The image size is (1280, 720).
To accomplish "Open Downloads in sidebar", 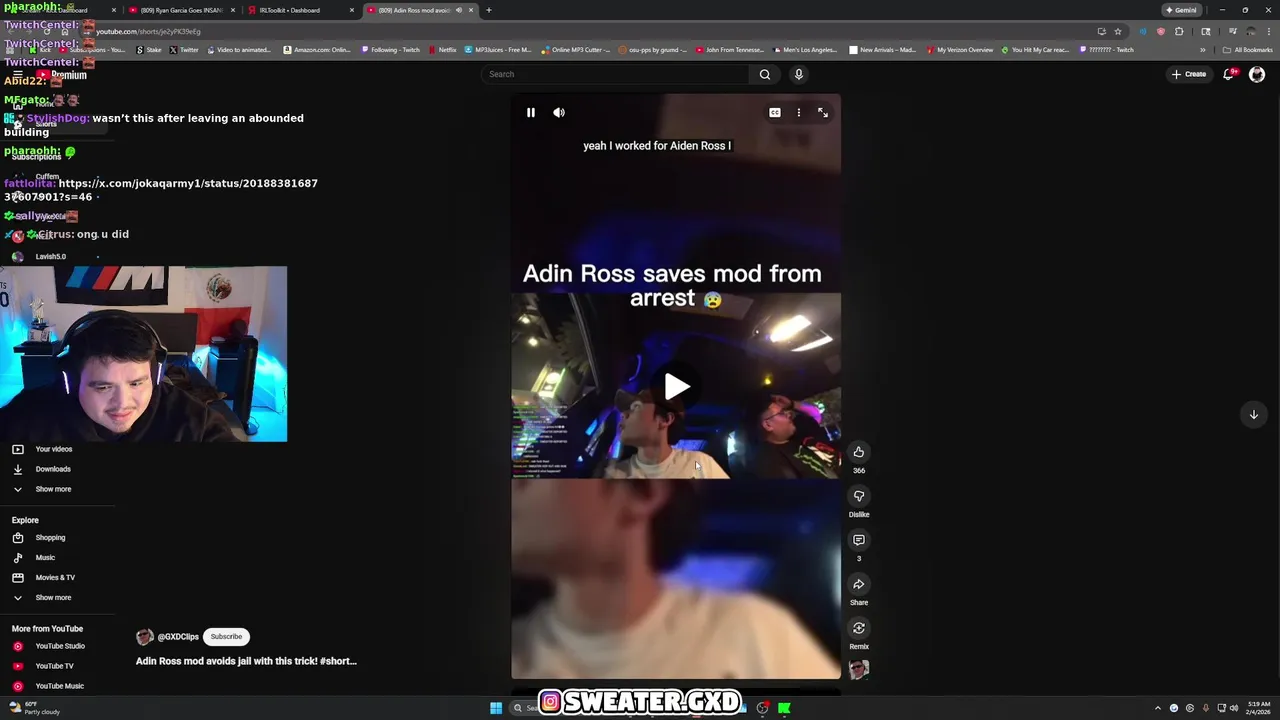I will tap(53, 469).
